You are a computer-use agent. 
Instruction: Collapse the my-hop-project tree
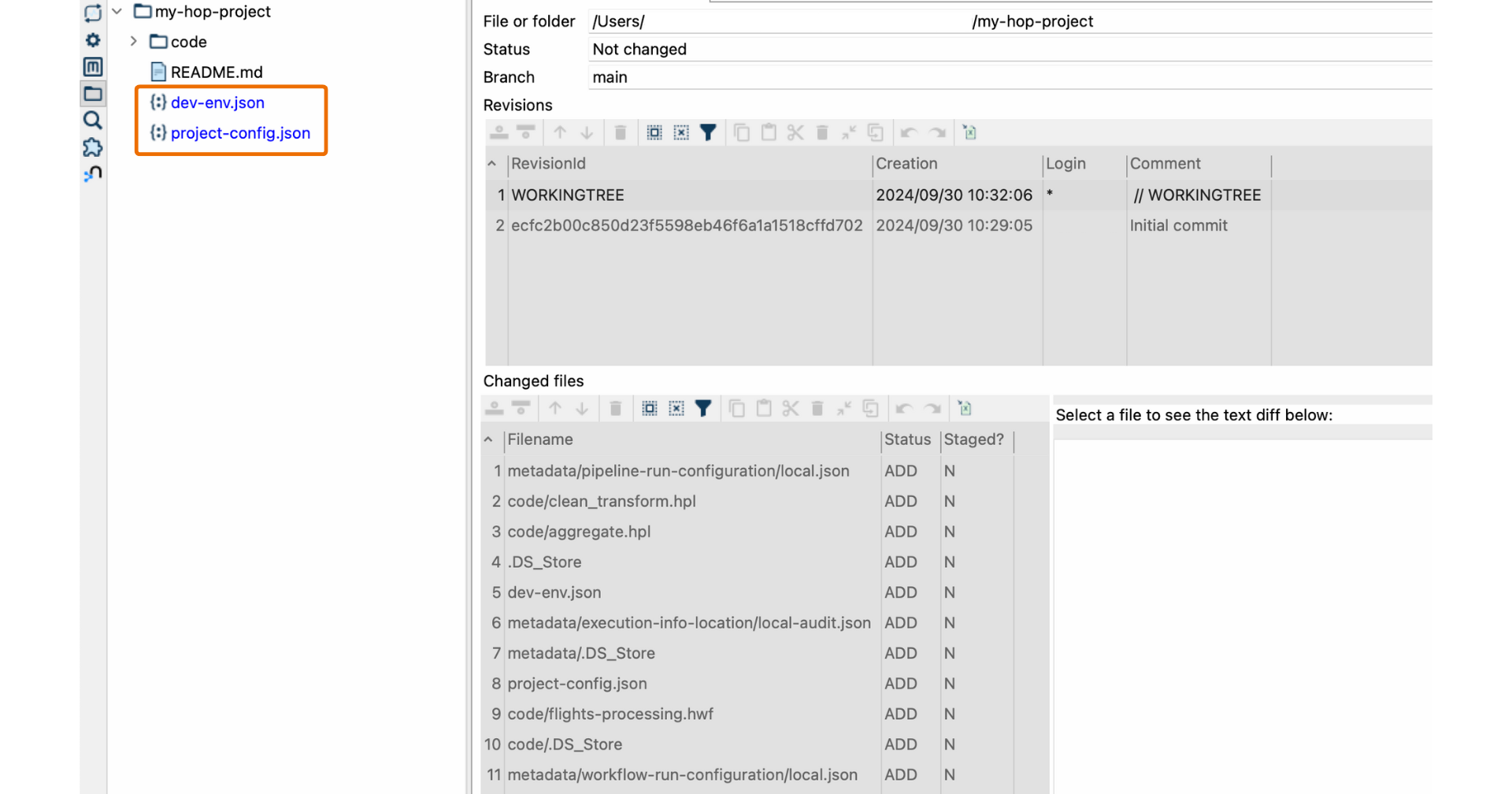(117, 12)
